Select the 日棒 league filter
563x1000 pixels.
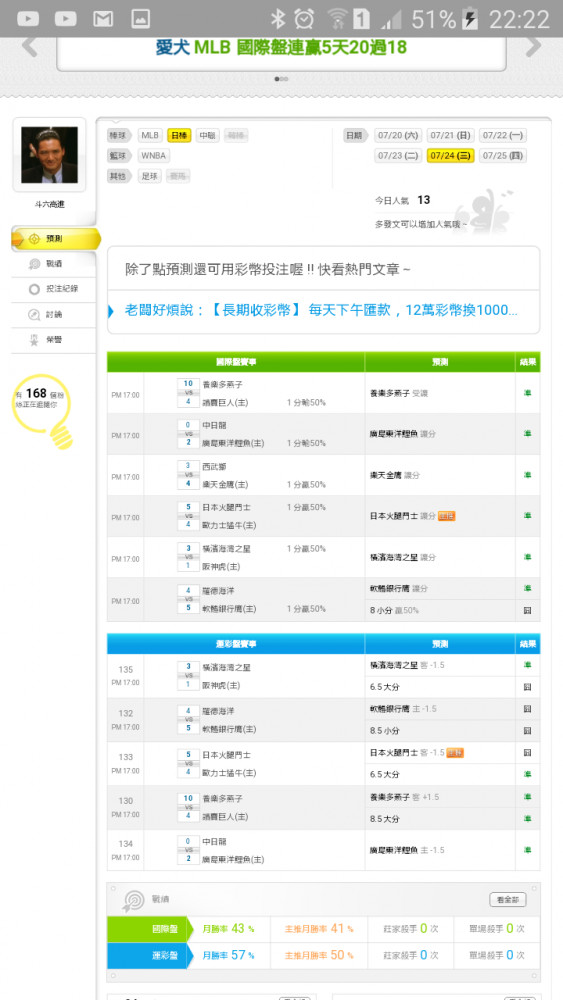(x=179, y=135)
